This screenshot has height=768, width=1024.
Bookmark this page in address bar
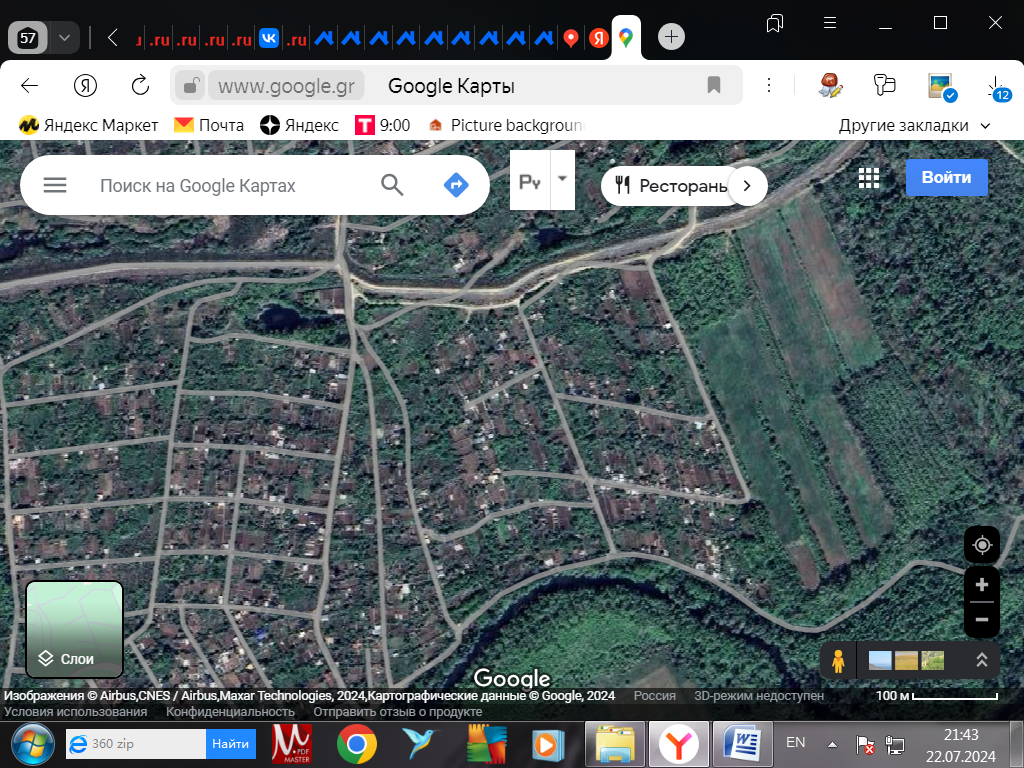714,85
